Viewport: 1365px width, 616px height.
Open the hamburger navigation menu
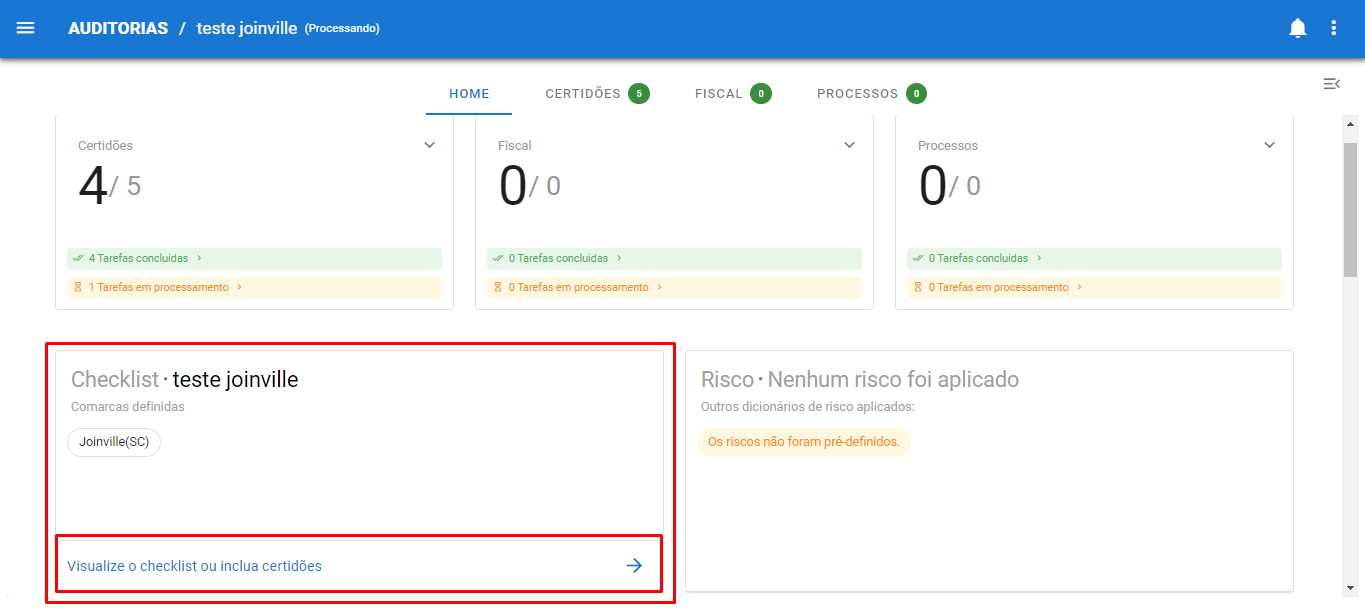pyautogui.click(x=26, y=28)
